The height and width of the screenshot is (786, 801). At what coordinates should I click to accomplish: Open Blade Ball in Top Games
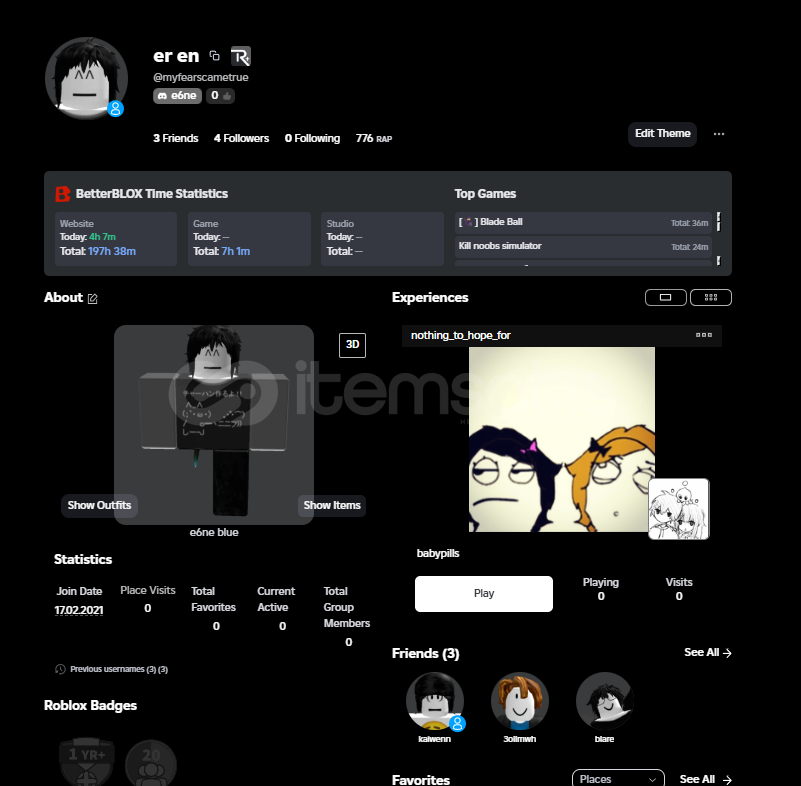(583, 222)
